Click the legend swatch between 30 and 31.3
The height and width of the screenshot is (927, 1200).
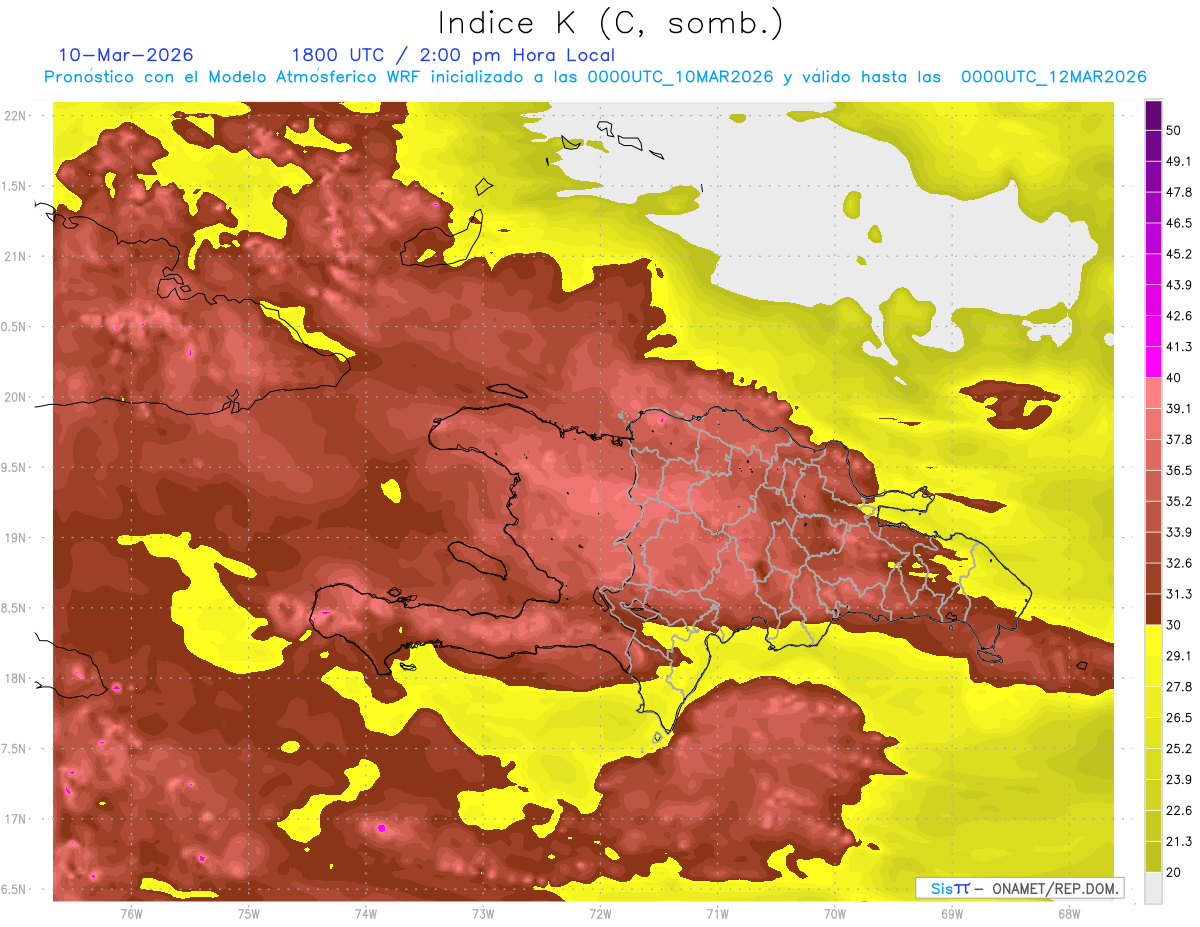point(1153,609)
